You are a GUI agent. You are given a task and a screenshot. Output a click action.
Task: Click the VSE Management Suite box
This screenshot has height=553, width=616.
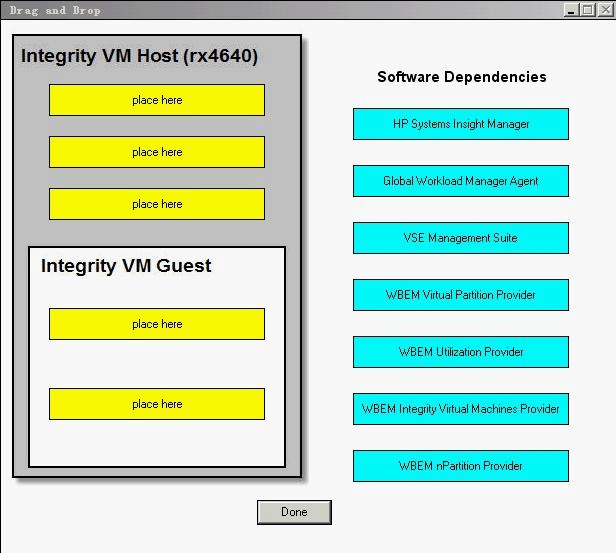point(460,238)
